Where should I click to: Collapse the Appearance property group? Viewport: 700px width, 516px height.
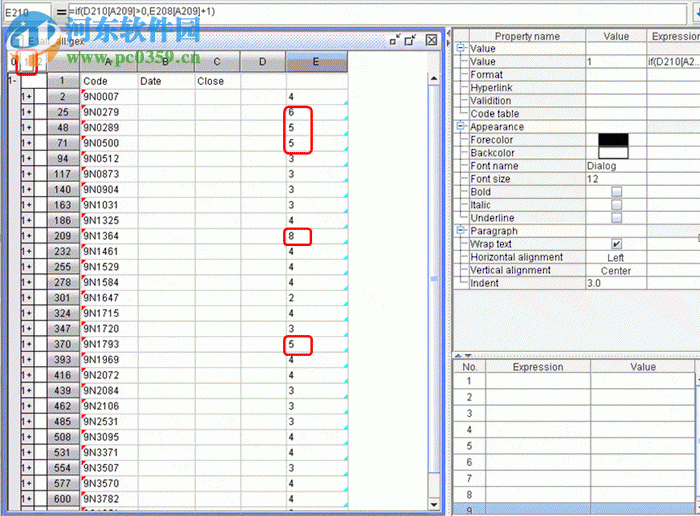coord(461,126)
